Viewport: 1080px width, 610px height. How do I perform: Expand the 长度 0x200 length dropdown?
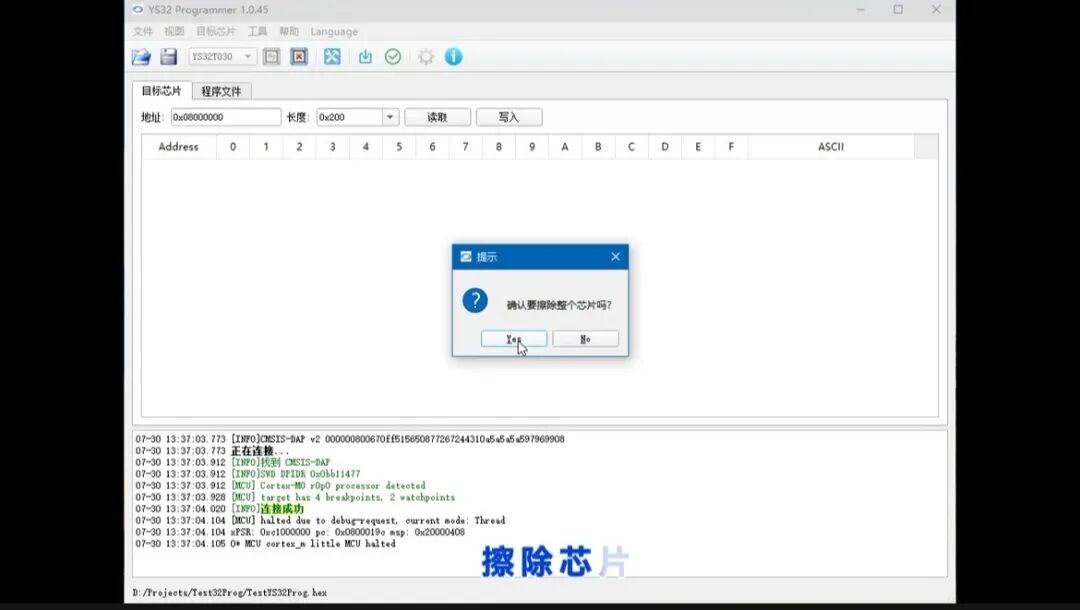point(390,117)
